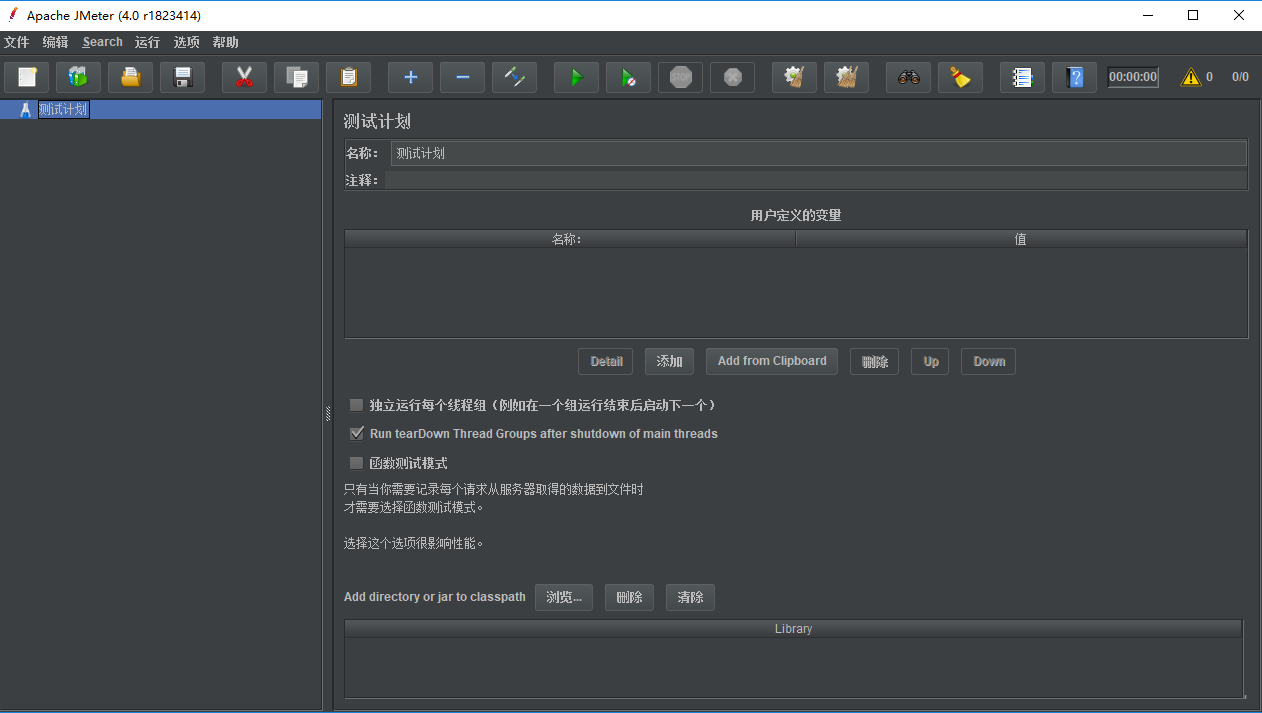Open the Templates toolbar icon

pyautogui.click(x=79, y=77)
